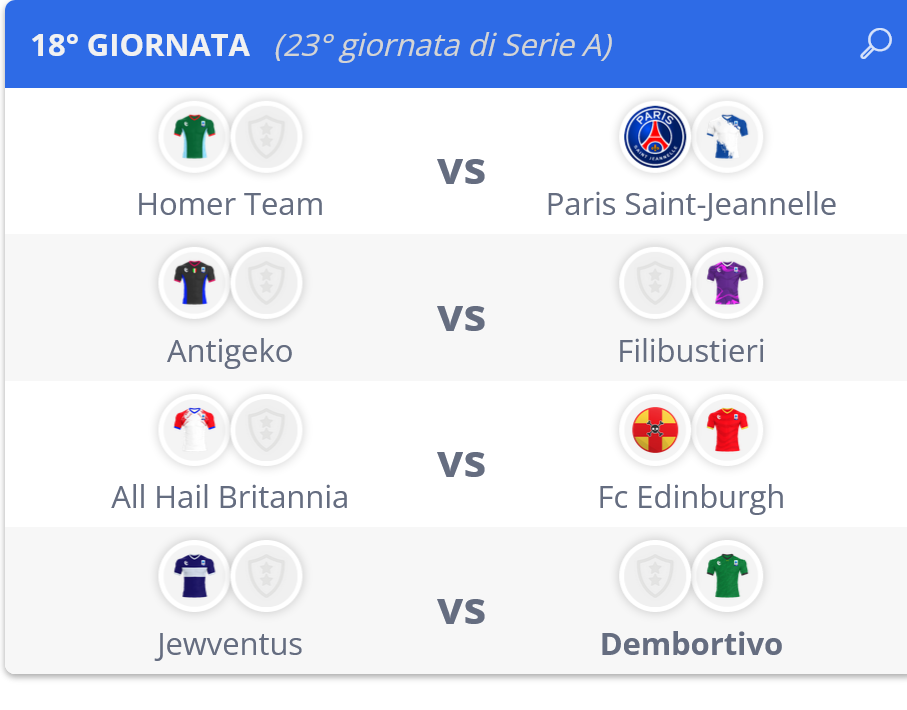Screen dimensions: 907x710
Task: Click Homer Team's green jersey icon
Action: [194, 137]
